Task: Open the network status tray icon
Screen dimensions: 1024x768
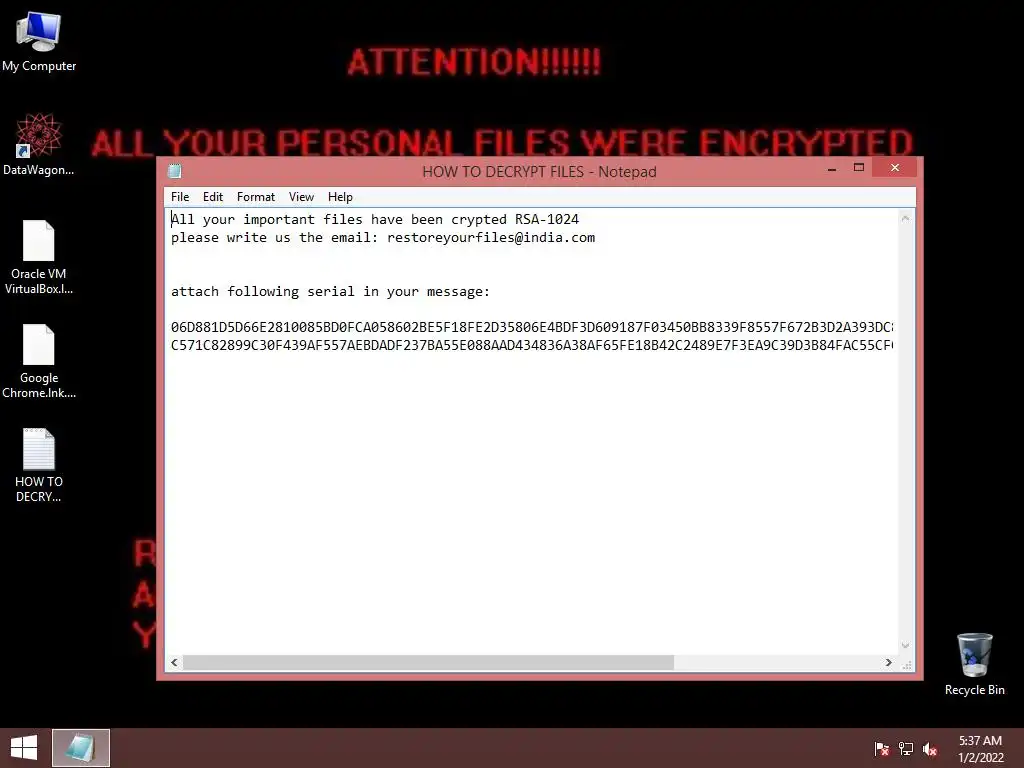Action: pos(906,749)
